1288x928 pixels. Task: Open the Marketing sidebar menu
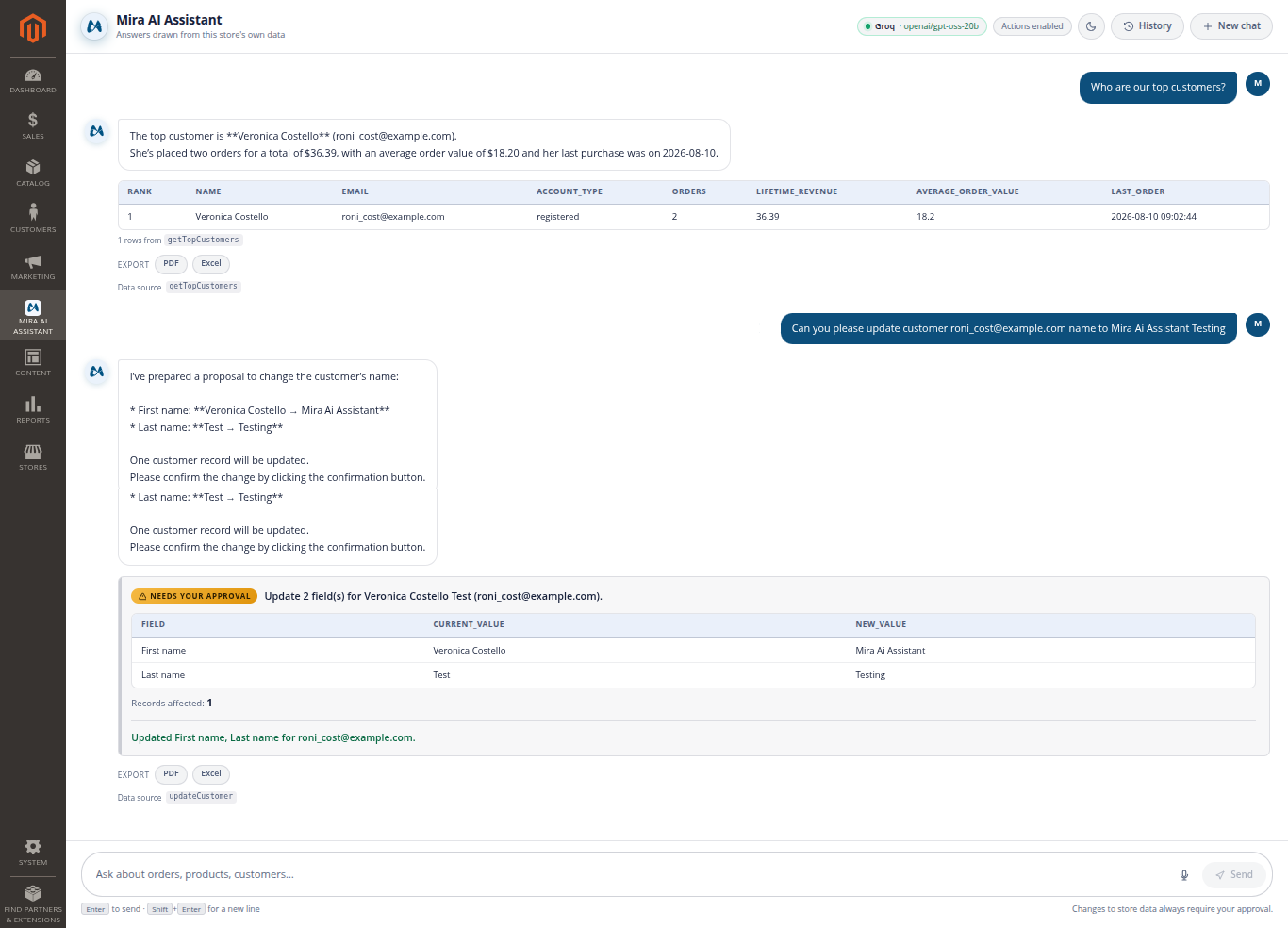[33, 267]
